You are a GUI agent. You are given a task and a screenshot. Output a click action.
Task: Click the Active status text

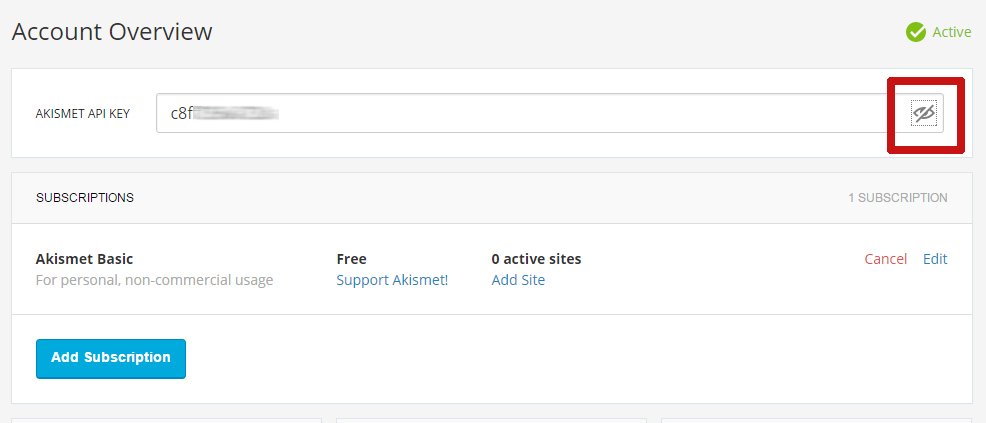pos(951,32)
